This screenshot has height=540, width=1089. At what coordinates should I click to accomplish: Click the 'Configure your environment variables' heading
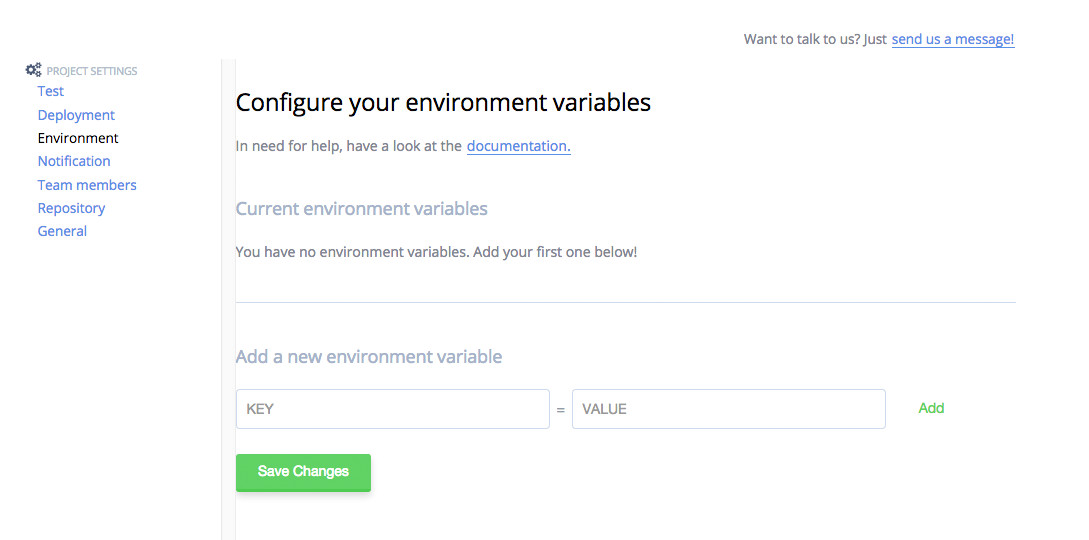(x=443, y=102)
